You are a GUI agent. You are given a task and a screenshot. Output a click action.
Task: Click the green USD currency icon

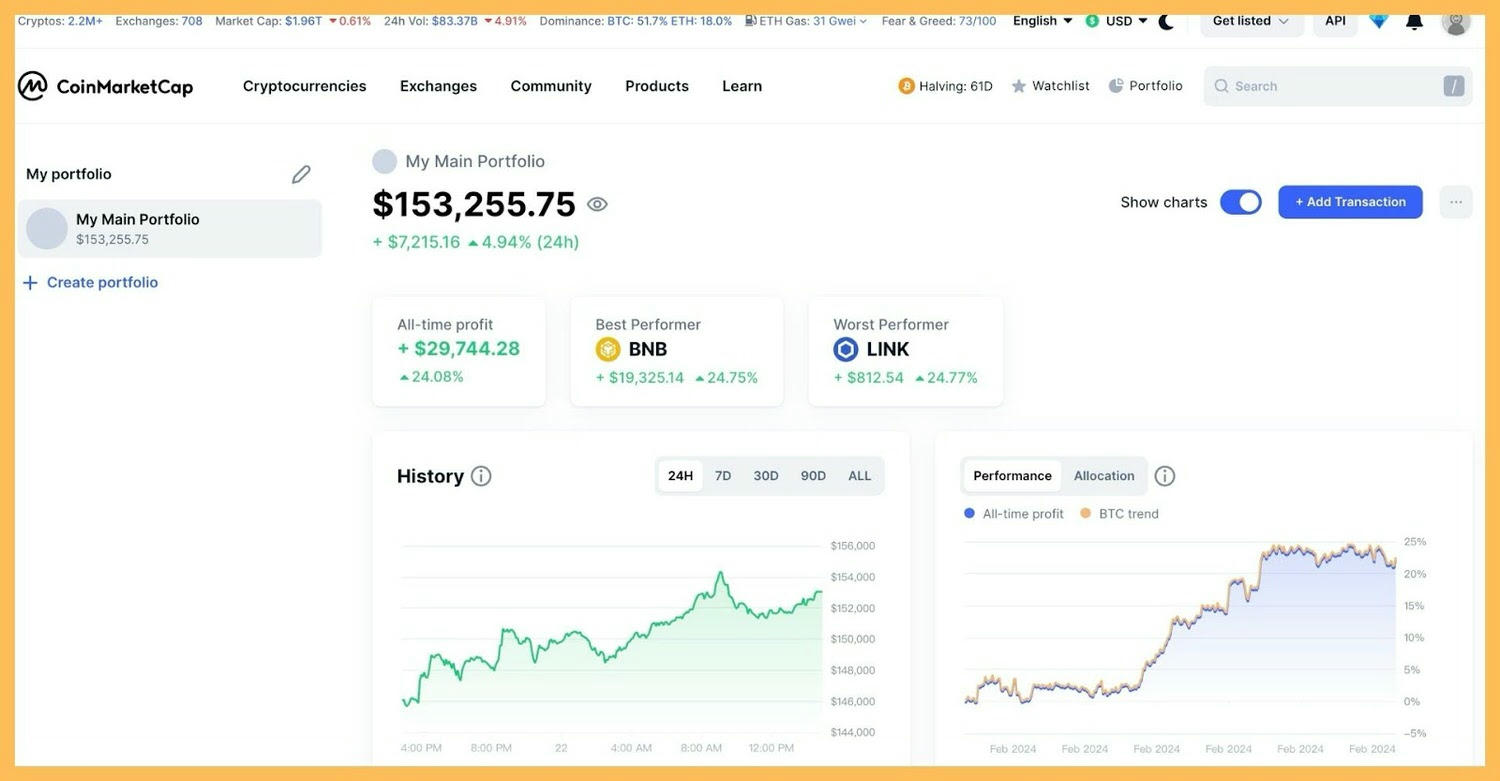(x=1092, y=21)
